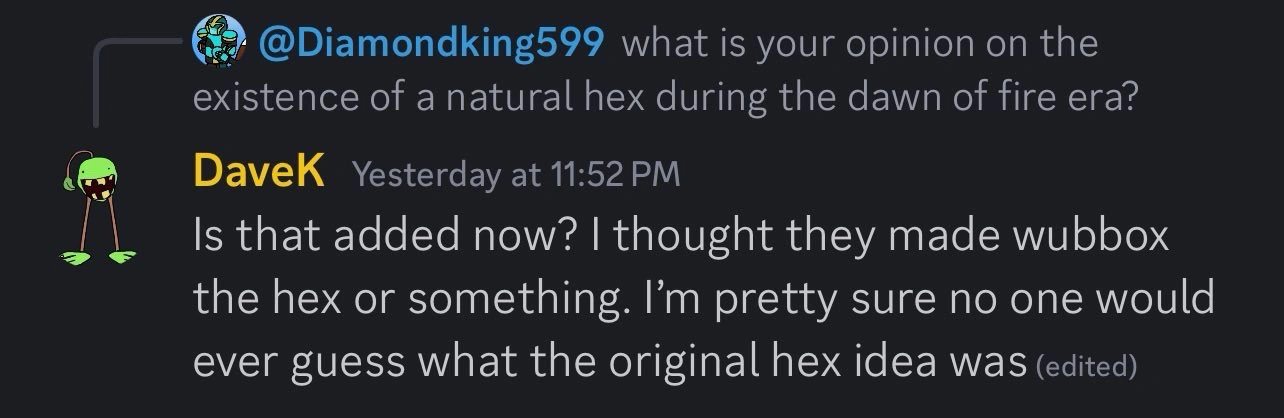The width and height of the screenshot is (1284, 418).
Task: Click Diamondking599's small reply avatar
Action: (x=222, y=43)
